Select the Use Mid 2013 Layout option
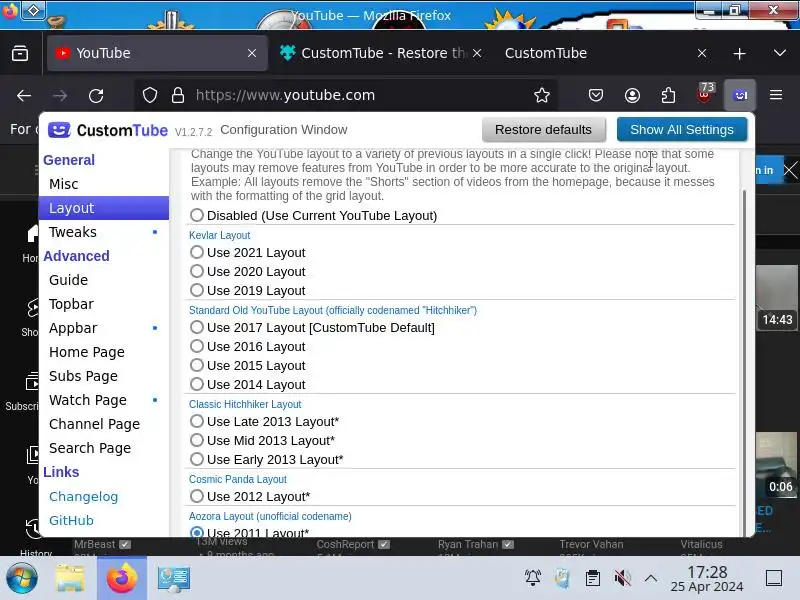 coord(196,440)
